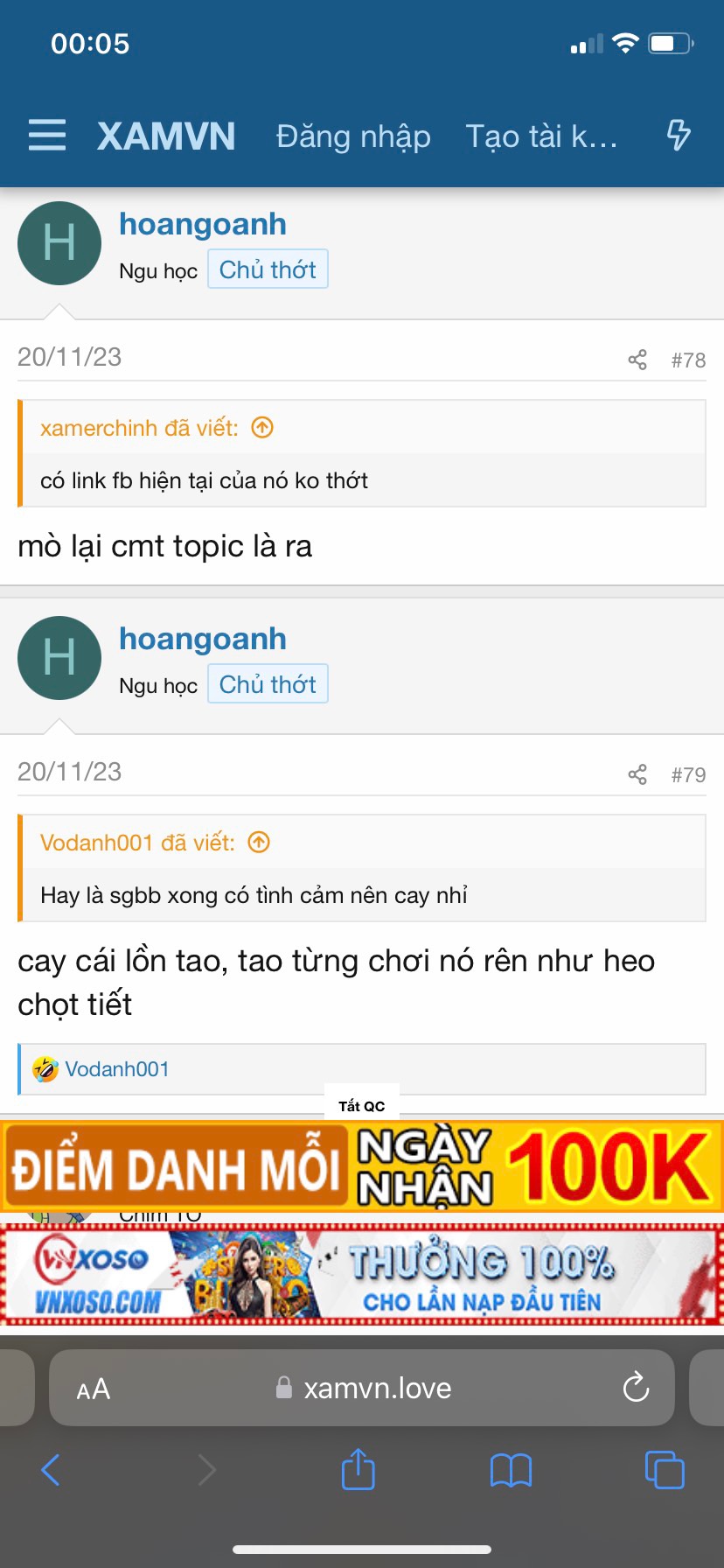Show Safari tab overview

pyautogui.click(x=665, y=1470)
